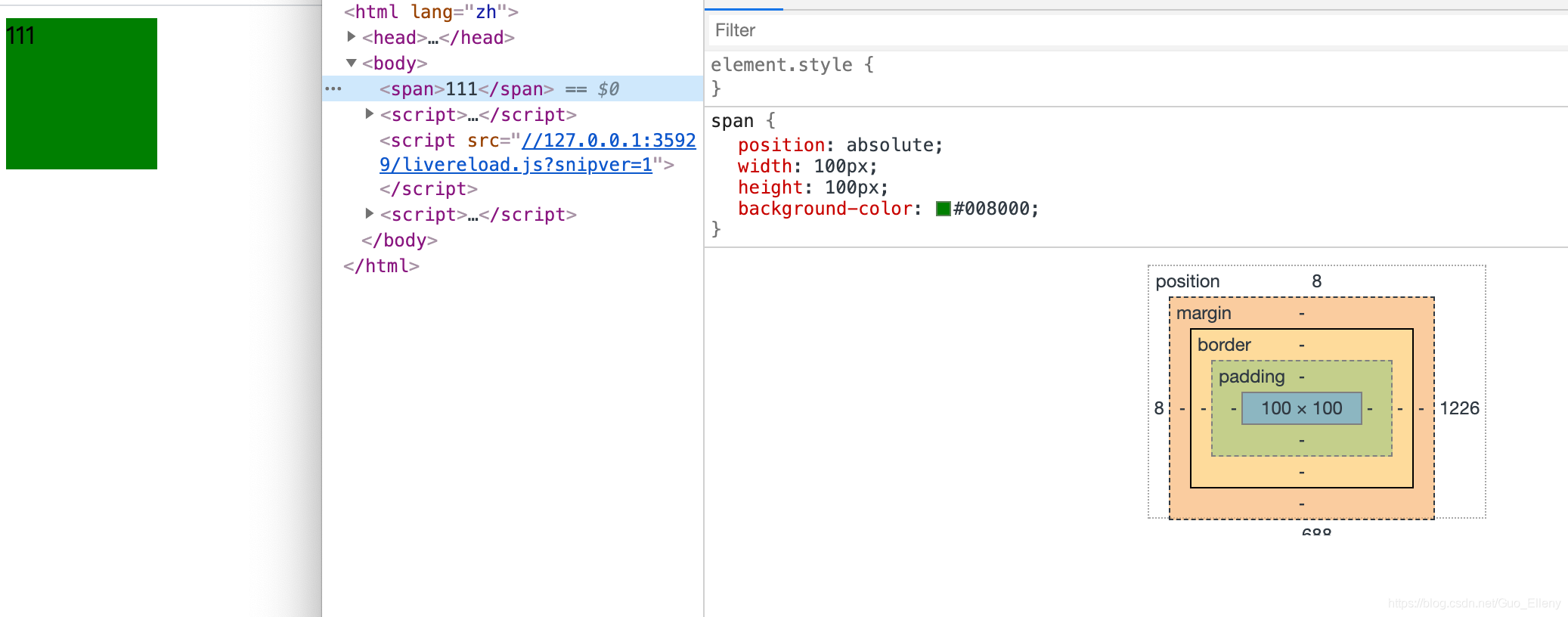
Task: Click the #008000 color value text
Action: click(991, 209)
